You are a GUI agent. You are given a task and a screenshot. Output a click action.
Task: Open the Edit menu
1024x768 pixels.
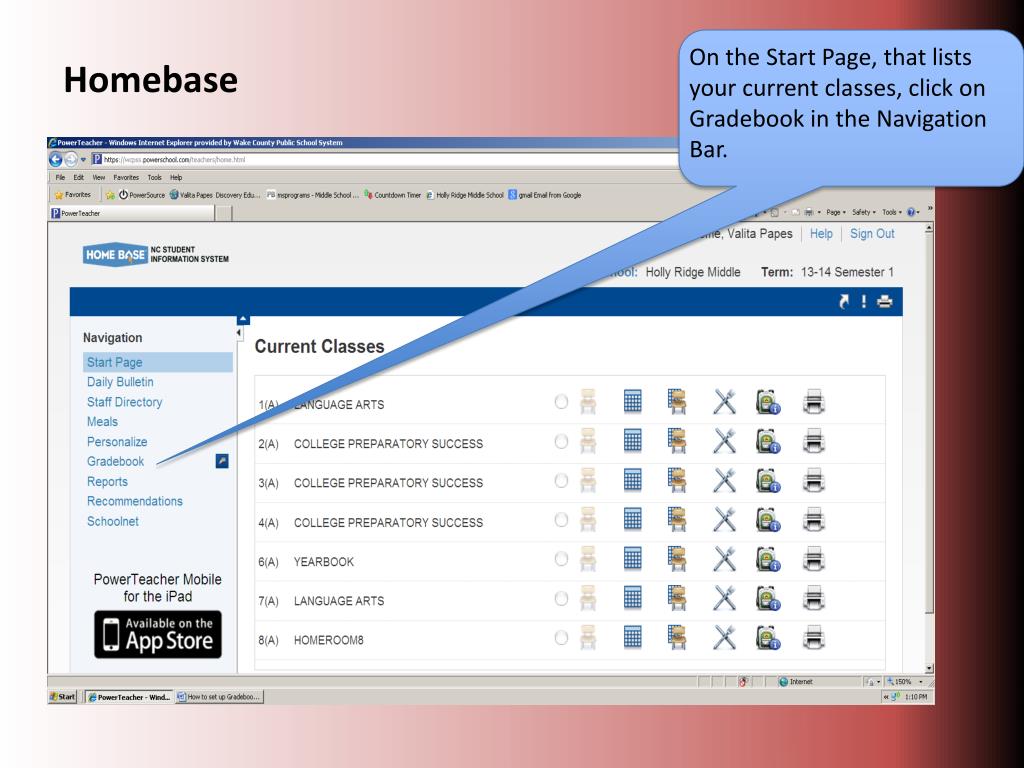click(78, 177)
